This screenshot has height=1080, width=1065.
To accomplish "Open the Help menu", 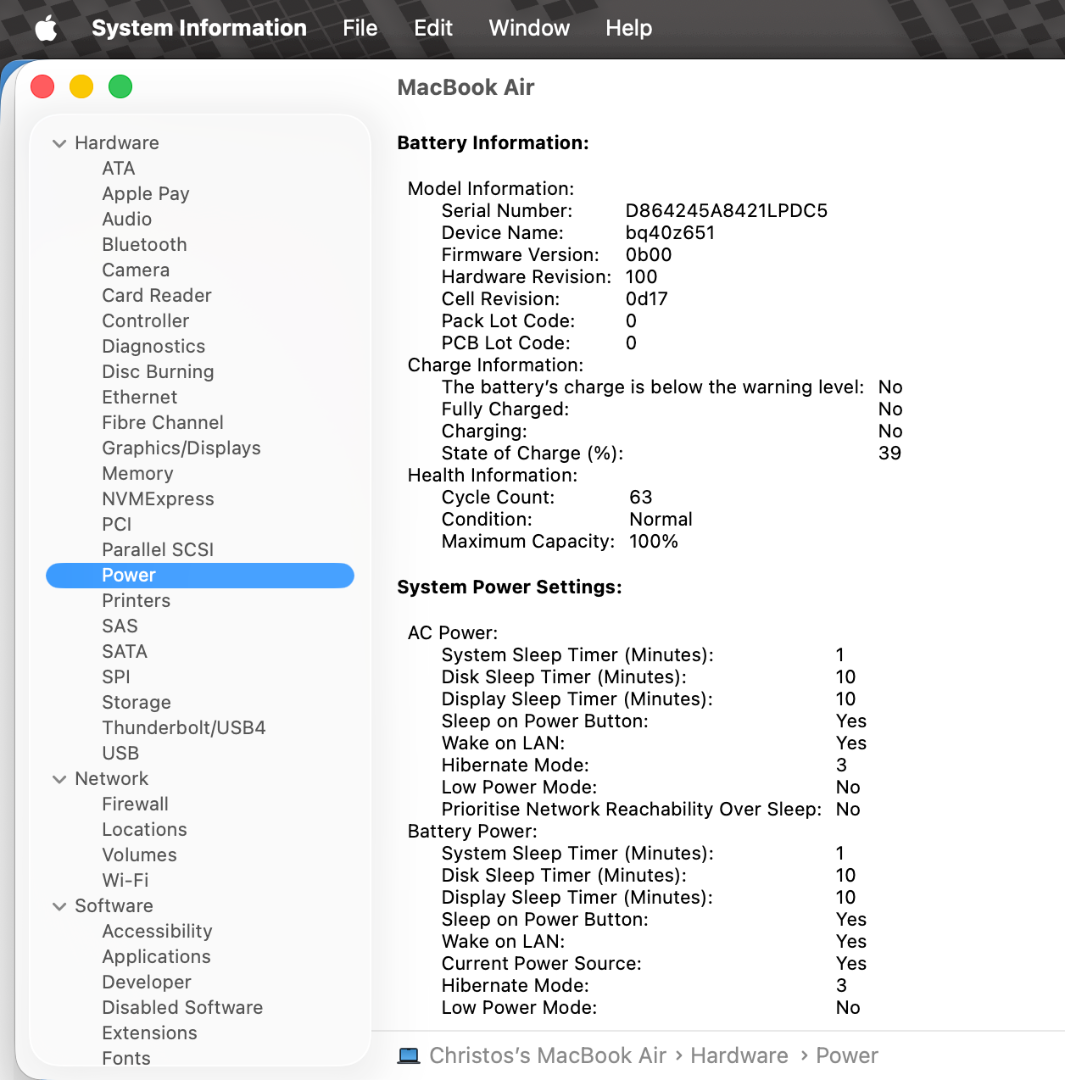I will [628, 28].
